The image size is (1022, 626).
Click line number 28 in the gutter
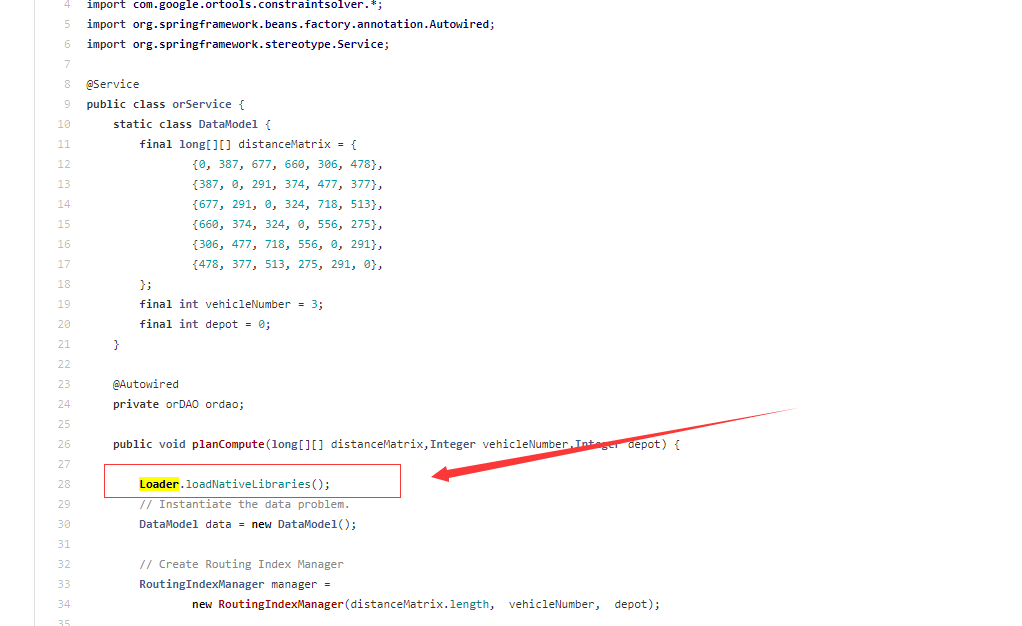(63, 484)
